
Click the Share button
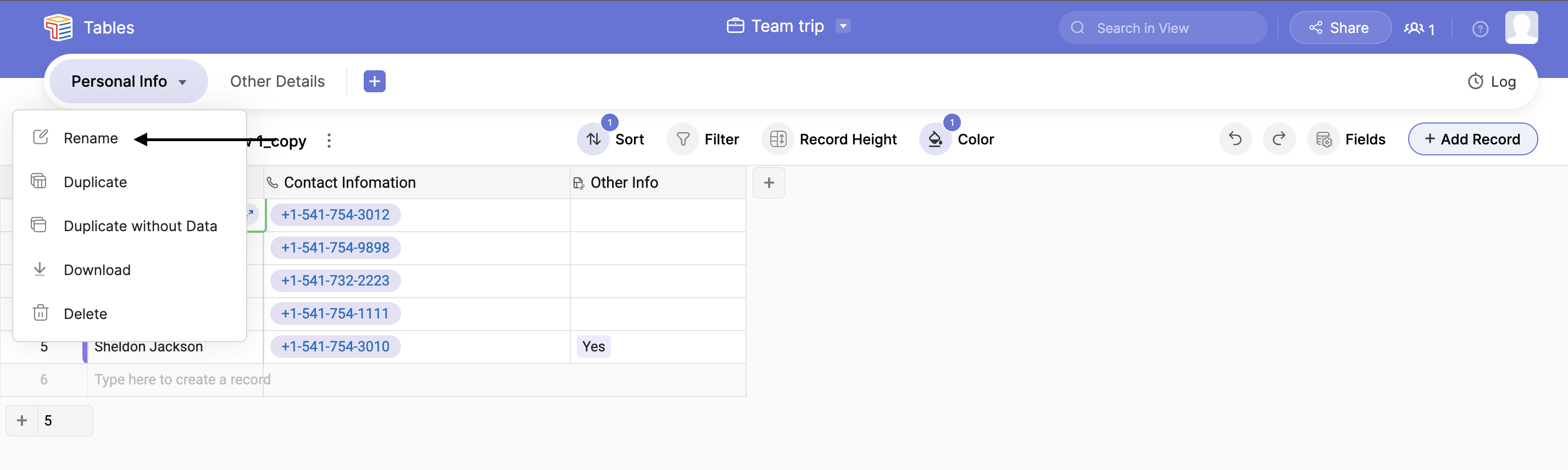point(1340,28)
